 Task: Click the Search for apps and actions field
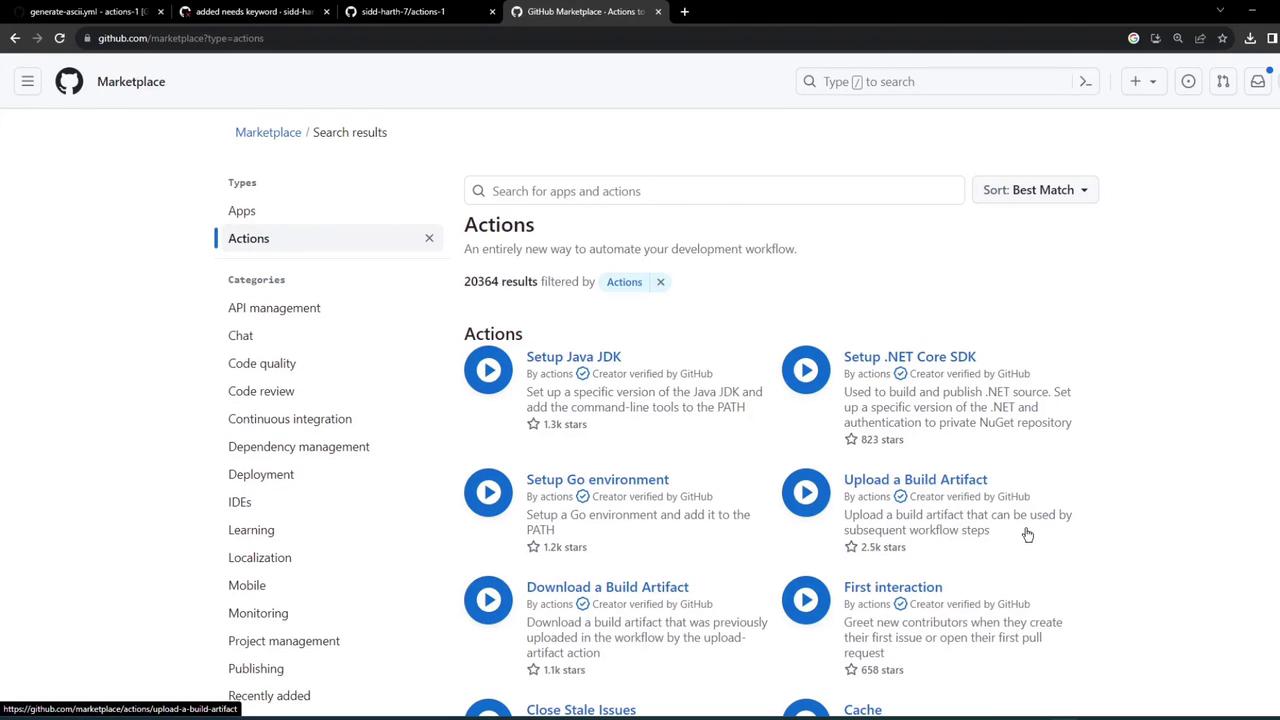tap(714, 191)
